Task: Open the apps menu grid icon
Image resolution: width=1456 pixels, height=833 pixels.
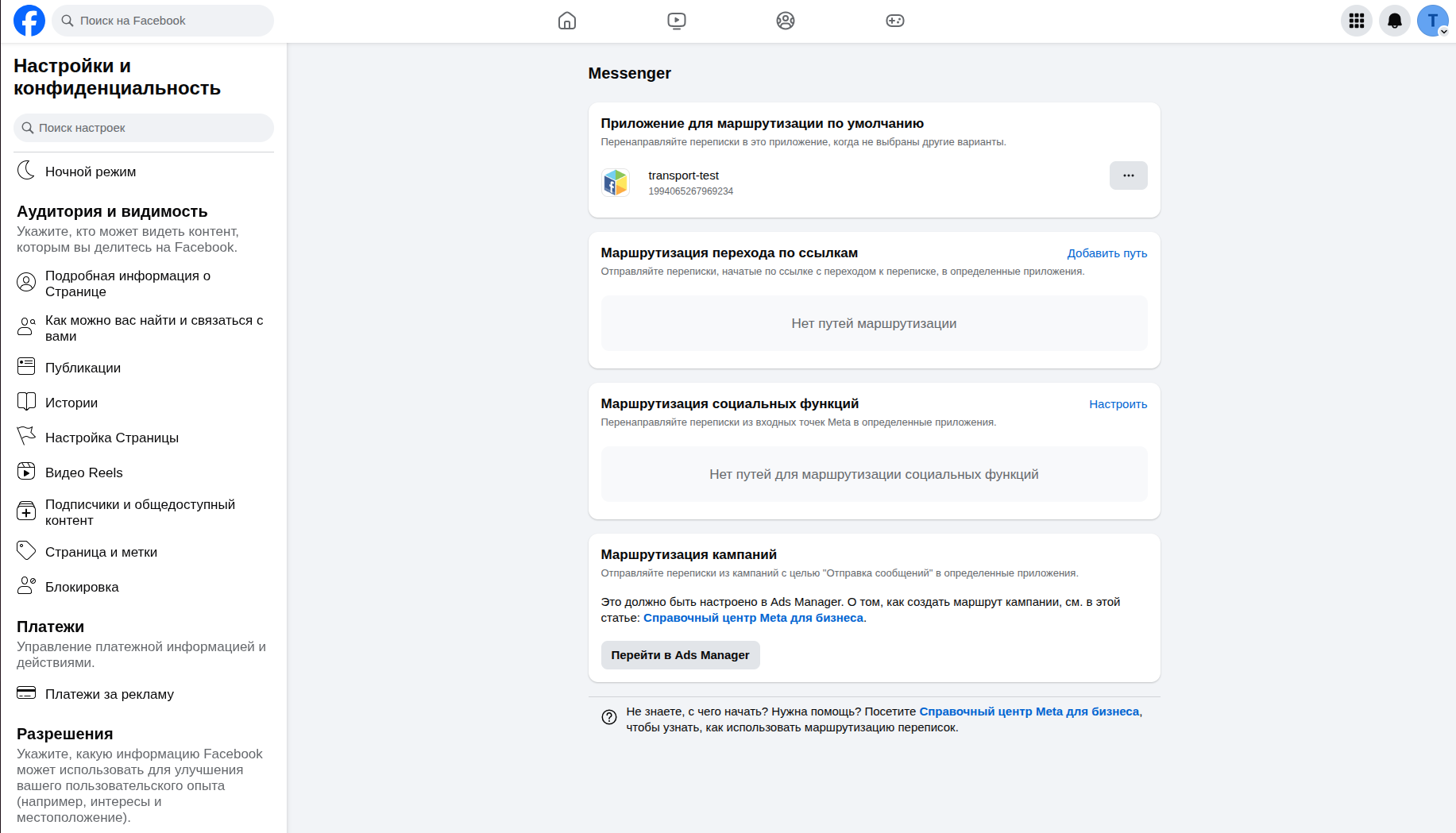Action: [x=1357, y=21]
